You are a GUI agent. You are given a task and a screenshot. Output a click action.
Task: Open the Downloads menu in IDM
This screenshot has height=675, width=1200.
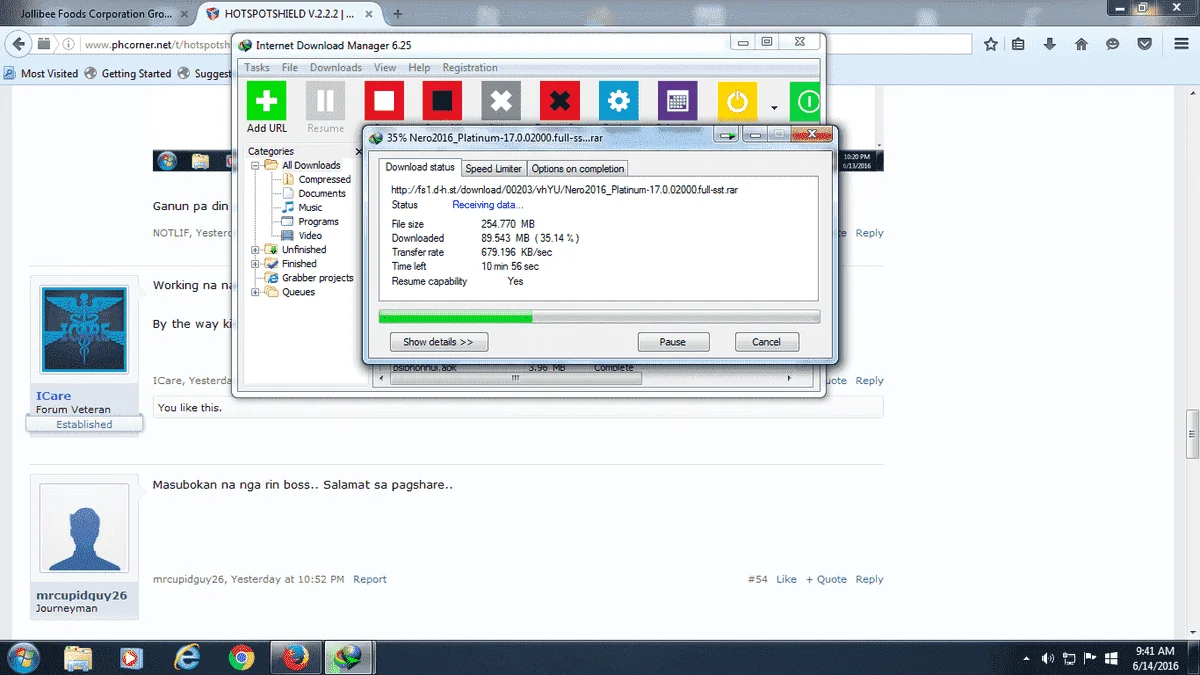[336, 68]
